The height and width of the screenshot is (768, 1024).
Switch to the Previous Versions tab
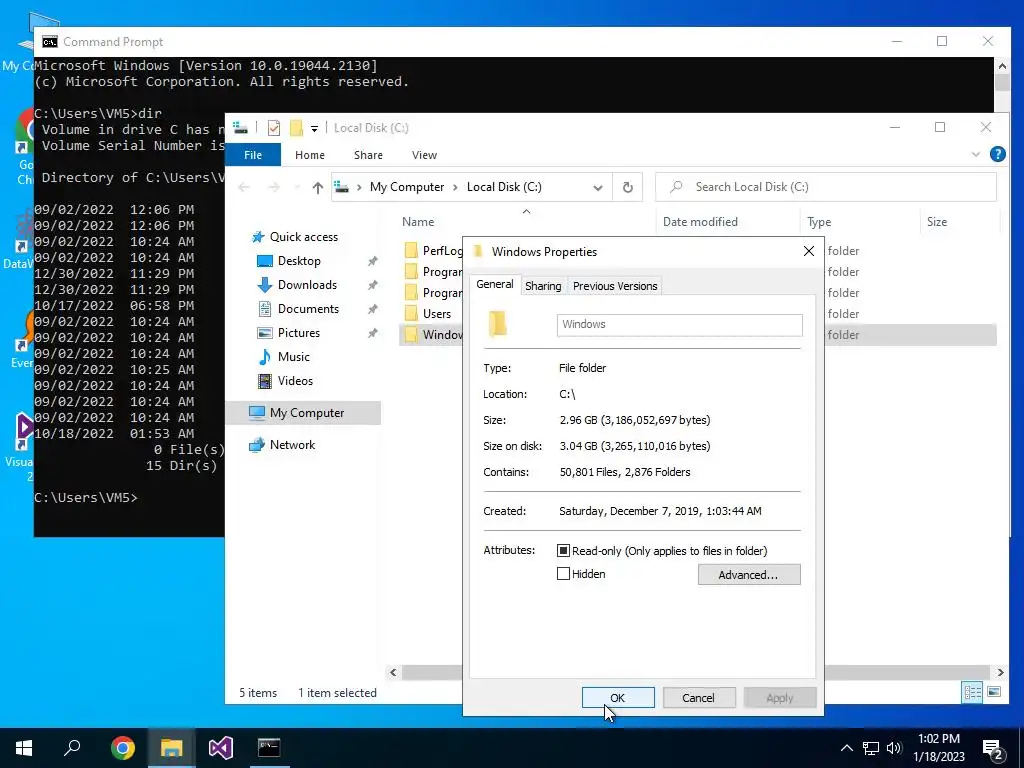[615, 286]
